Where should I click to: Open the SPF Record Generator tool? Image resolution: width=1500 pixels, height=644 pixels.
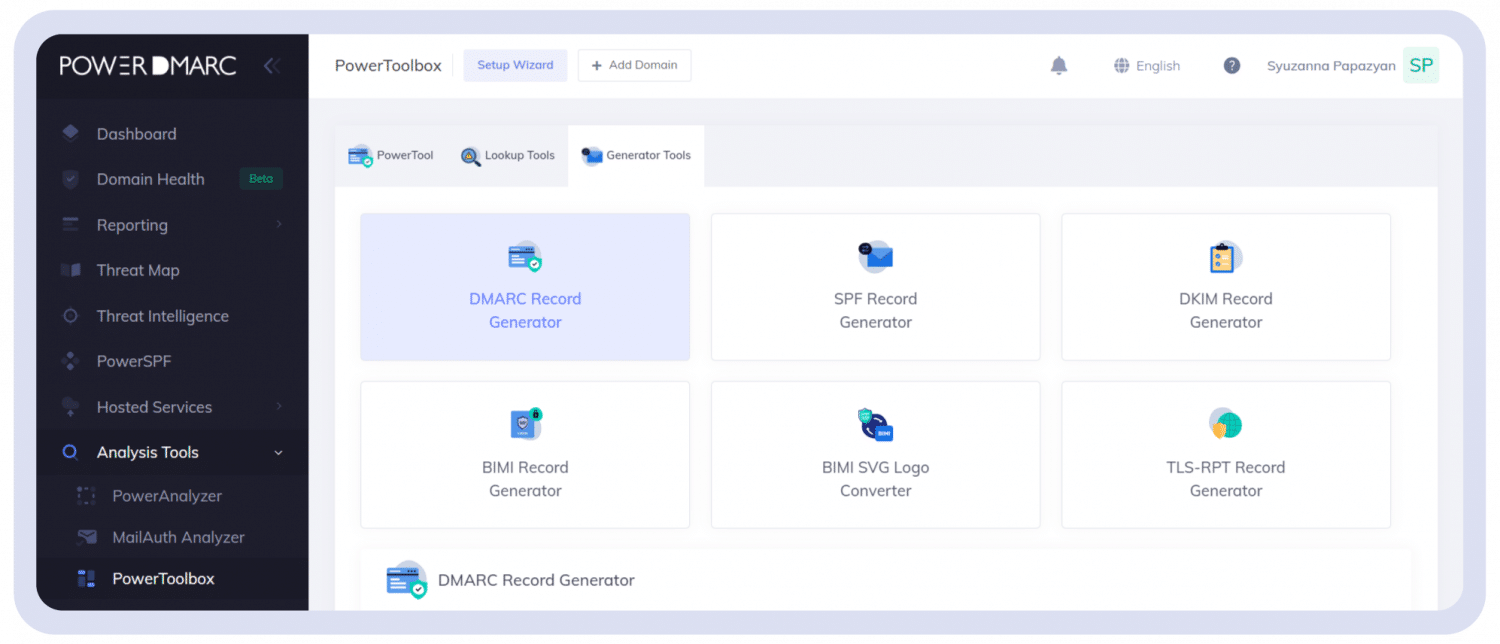pyautogui.click(x=875, y=287)
